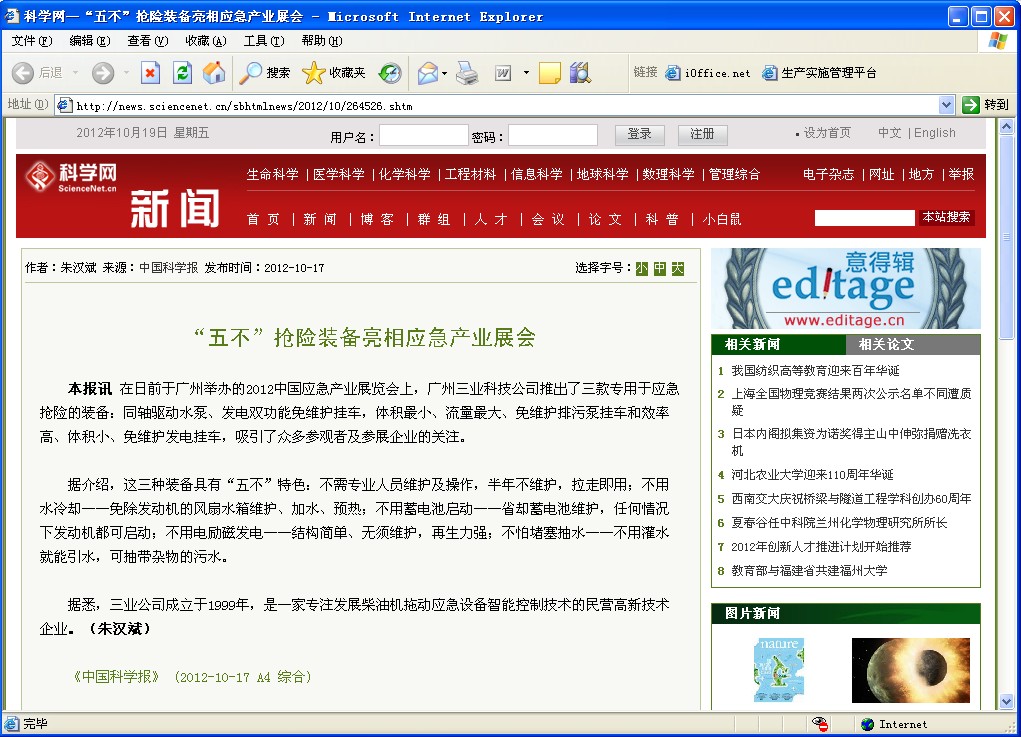Switch site language to English
The image size is (1021, 737).
coord(934,132)
